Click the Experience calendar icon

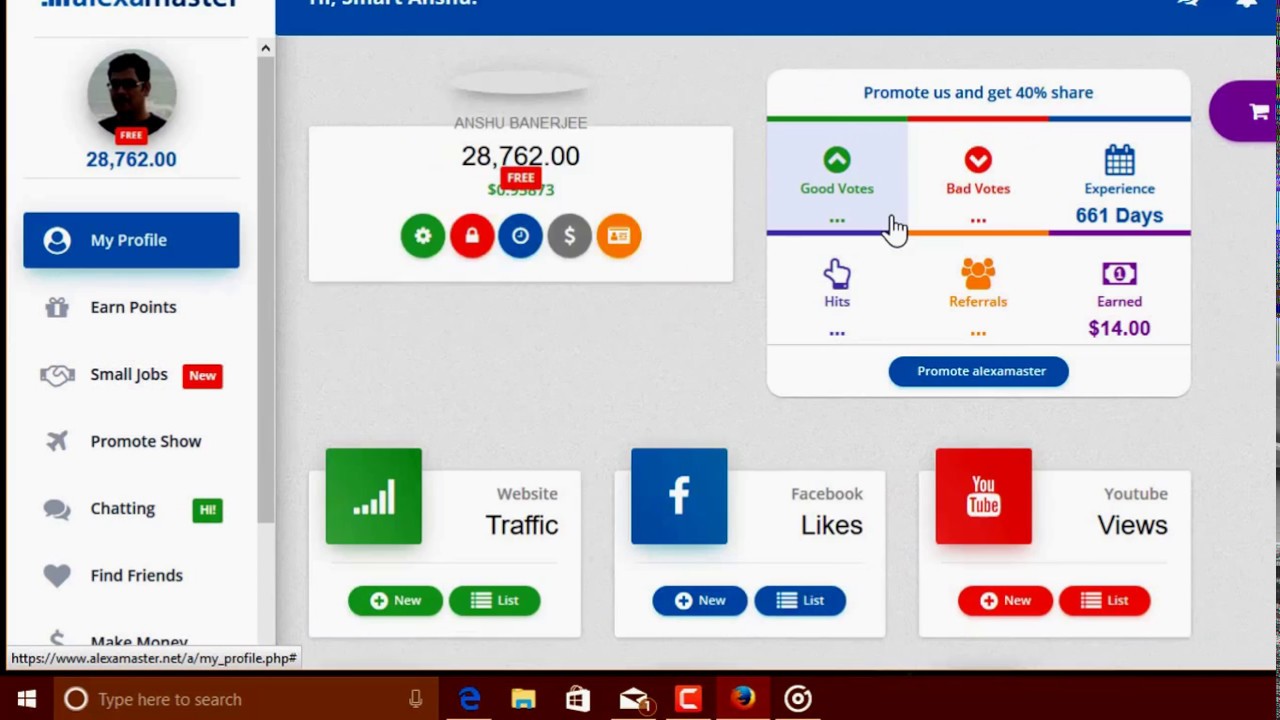(x=1119, y=160)
